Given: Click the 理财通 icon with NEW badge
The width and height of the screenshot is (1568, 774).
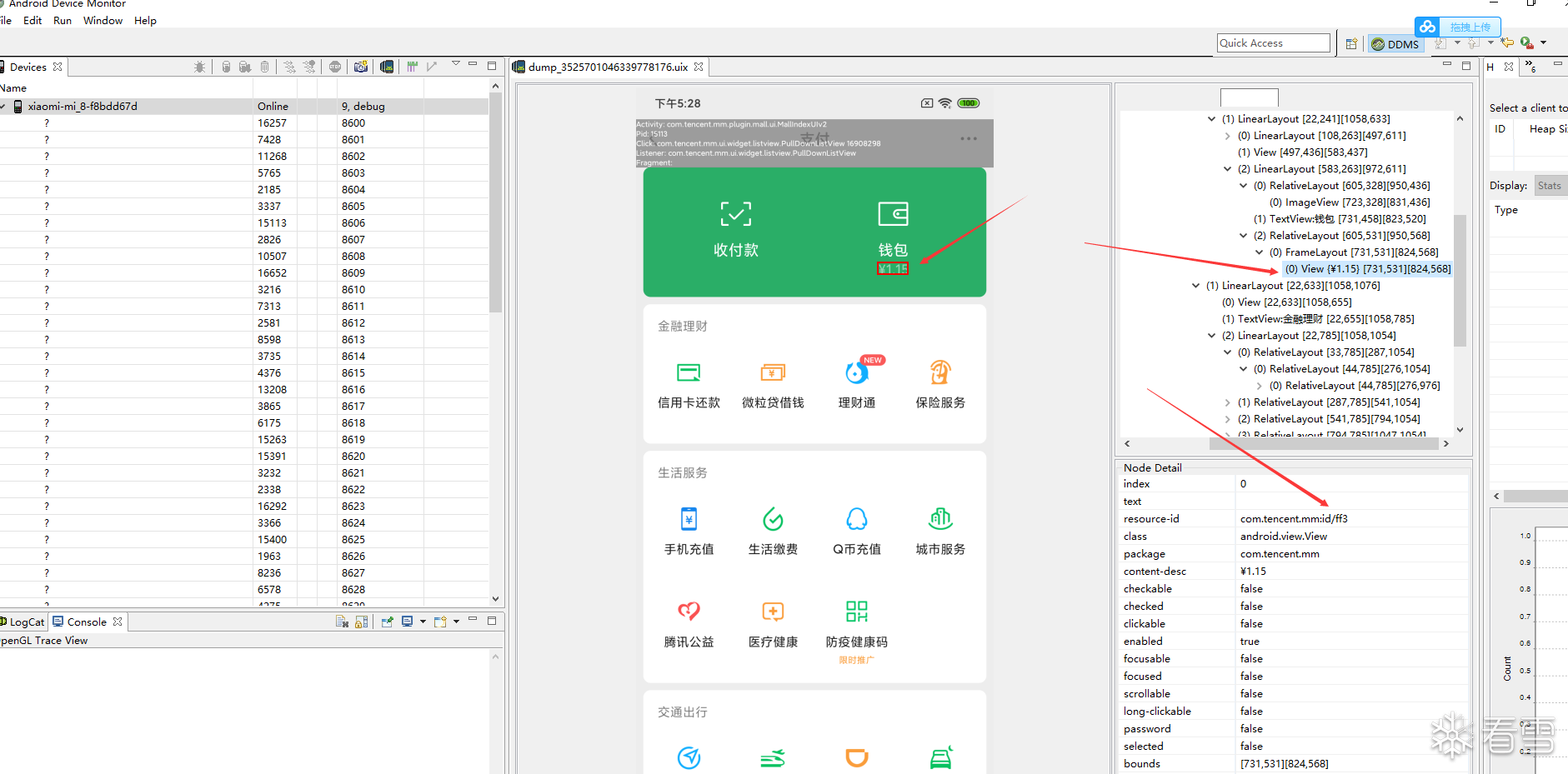Looking at the screenshot, I should coord(857,372).
